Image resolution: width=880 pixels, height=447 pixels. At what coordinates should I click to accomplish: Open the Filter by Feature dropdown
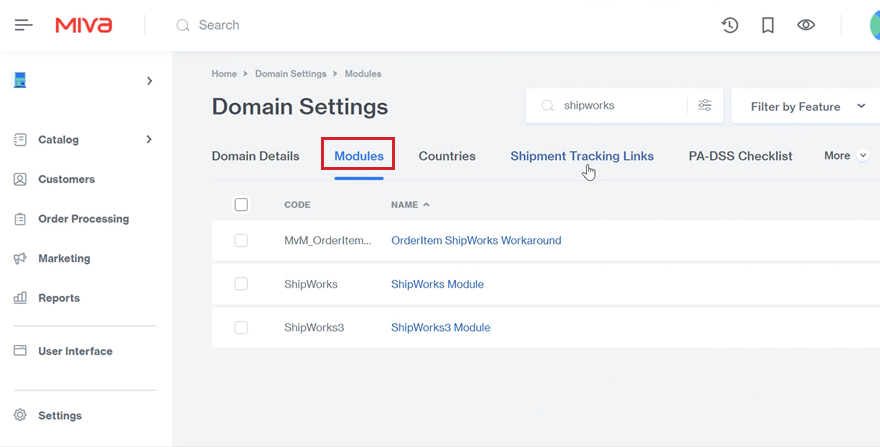pyautogui.click(x=806, y=106)
